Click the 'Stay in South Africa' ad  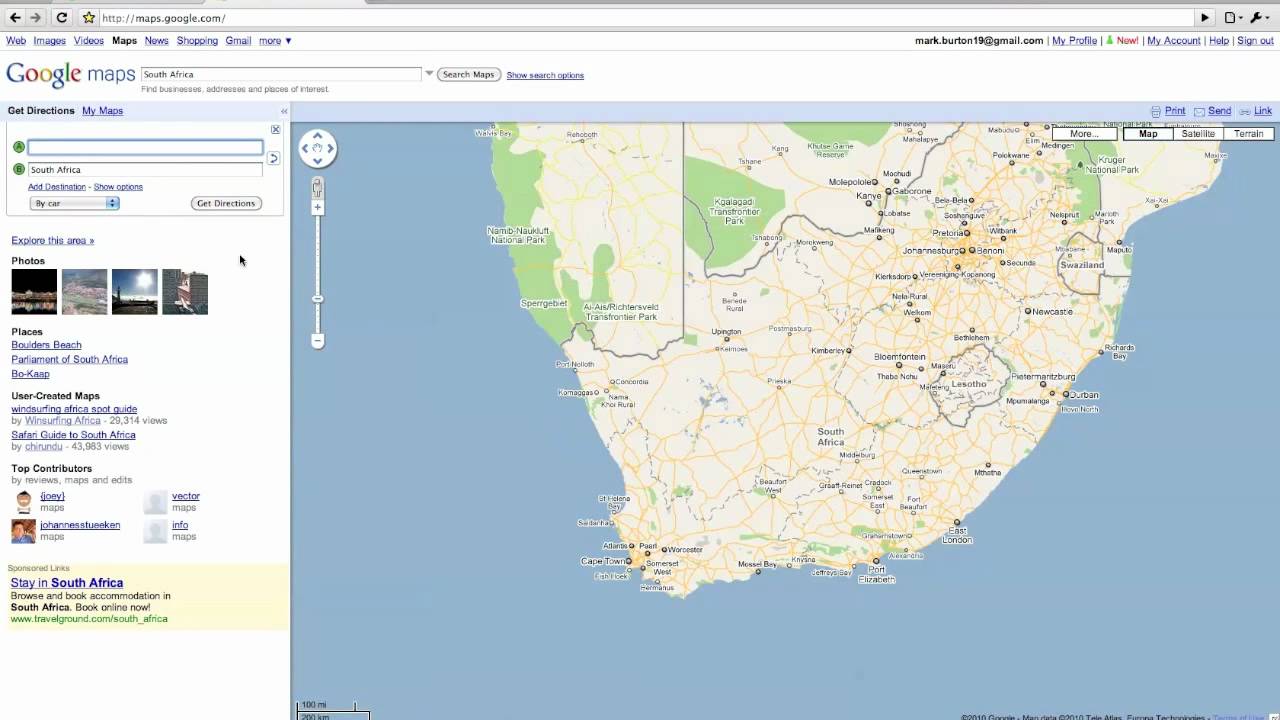click(67, 583)
